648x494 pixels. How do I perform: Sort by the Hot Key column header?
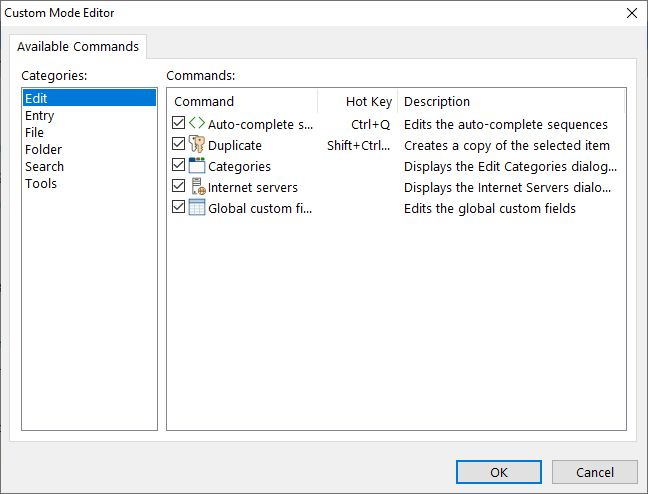pyautogui.click(x=357, y=101)
